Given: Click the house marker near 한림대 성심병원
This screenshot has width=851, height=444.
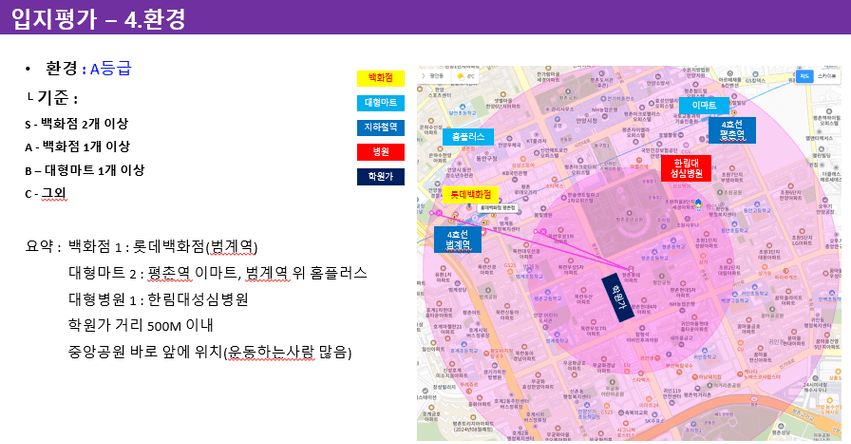Looking at the screenshot, I should click(x=698, y=205).
